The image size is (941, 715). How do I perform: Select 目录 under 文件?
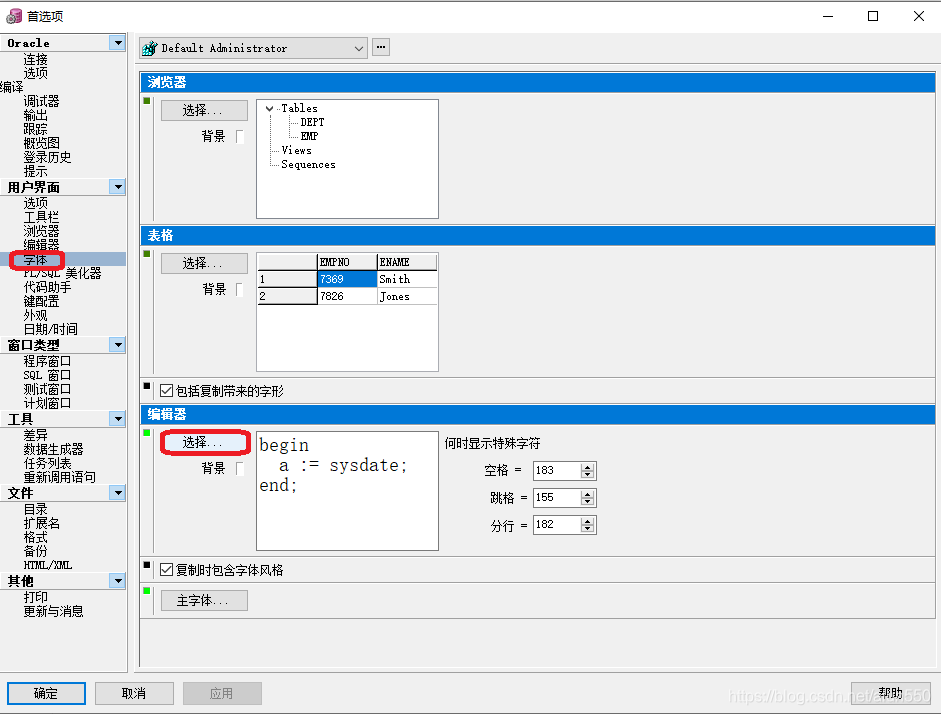pos(35,509)
